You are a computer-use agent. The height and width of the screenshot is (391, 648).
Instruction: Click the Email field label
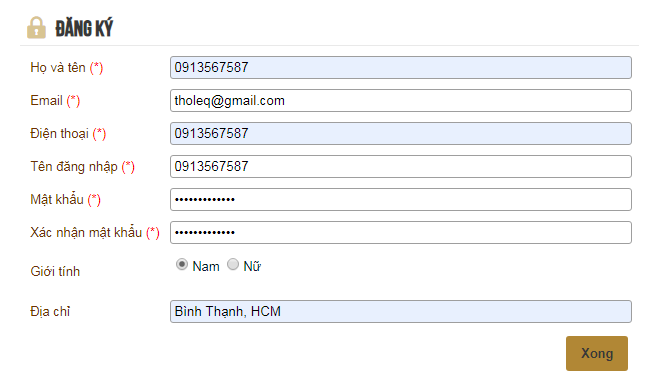pyautogui.click(x=46, y=100)
